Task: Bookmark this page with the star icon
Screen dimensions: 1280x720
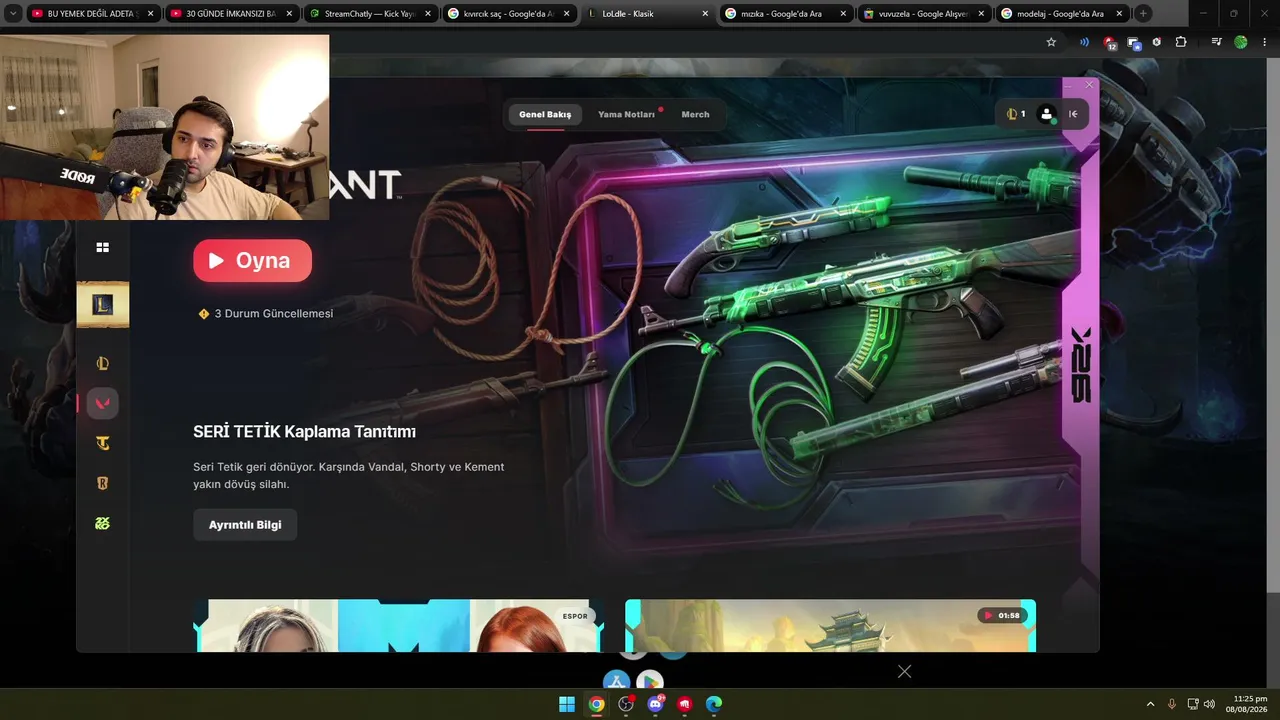Action: click(1051, 42)
